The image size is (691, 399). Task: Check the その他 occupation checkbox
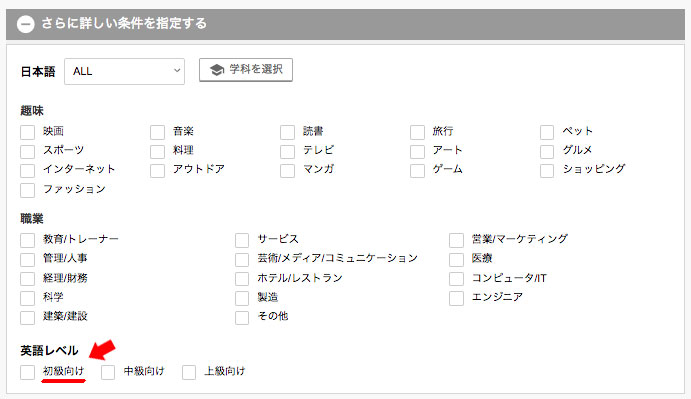click(x=242, y=317)
